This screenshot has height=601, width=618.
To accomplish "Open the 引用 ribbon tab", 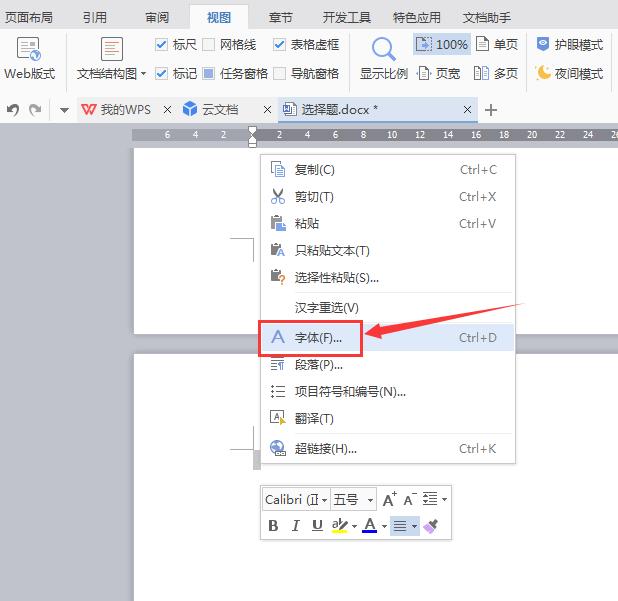I will 95,17.
